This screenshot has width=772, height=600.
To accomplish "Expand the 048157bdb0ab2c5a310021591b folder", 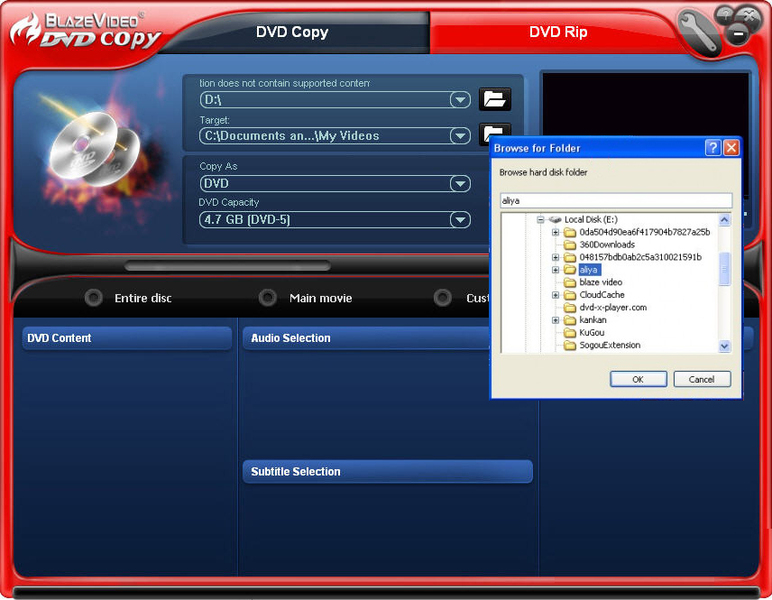I will pyautogui.click(x=555, y=257).
